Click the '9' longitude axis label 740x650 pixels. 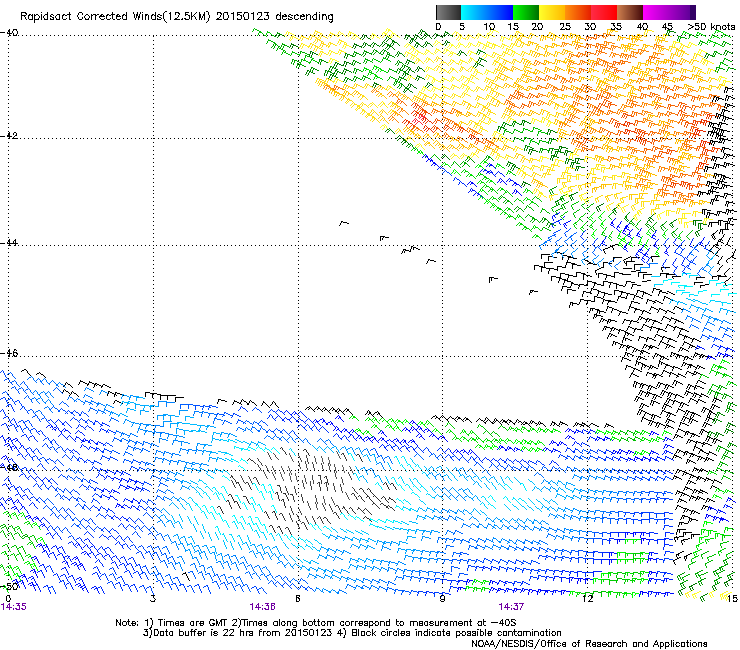(x=442, y=599)
